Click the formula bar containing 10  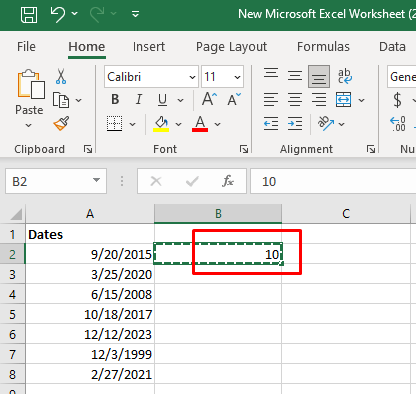click(333, 181)
